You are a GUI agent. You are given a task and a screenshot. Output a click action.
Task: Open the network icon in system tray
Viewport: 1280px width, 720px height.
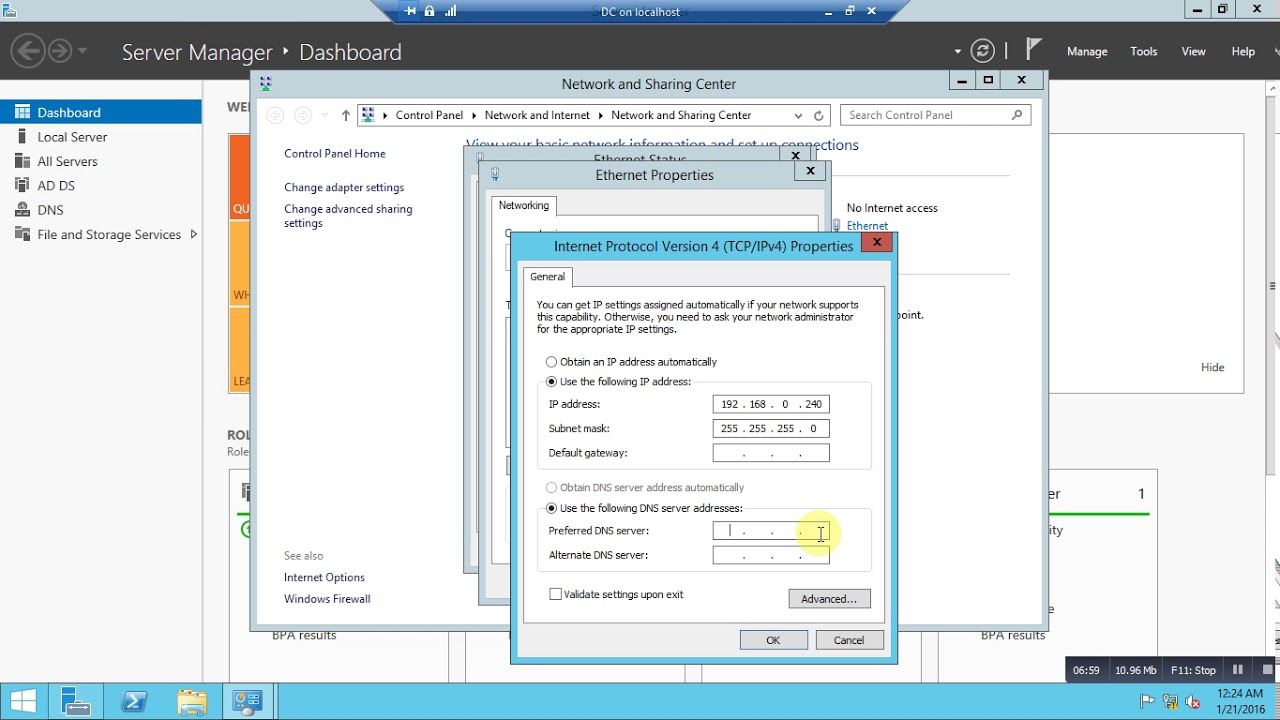(1170, 701)
